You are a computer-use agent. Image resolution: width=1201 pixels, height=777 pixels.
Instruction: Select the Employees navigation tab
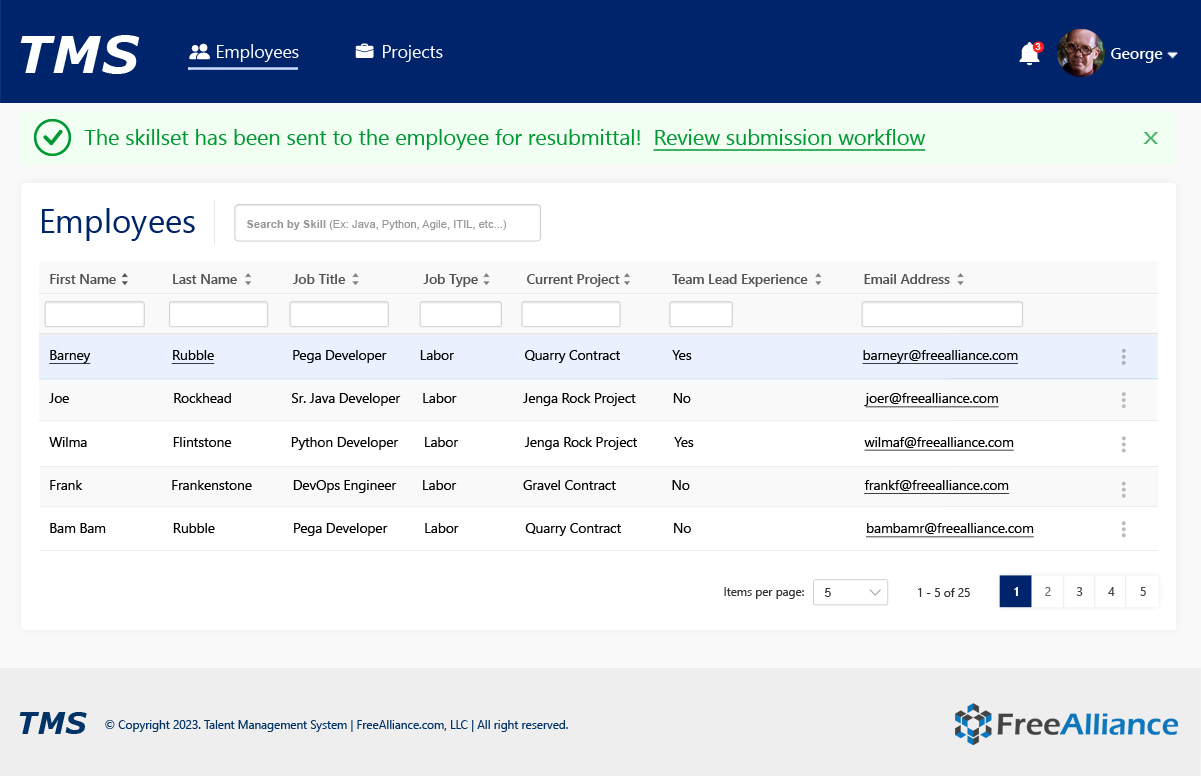click(x=243, y=52)
